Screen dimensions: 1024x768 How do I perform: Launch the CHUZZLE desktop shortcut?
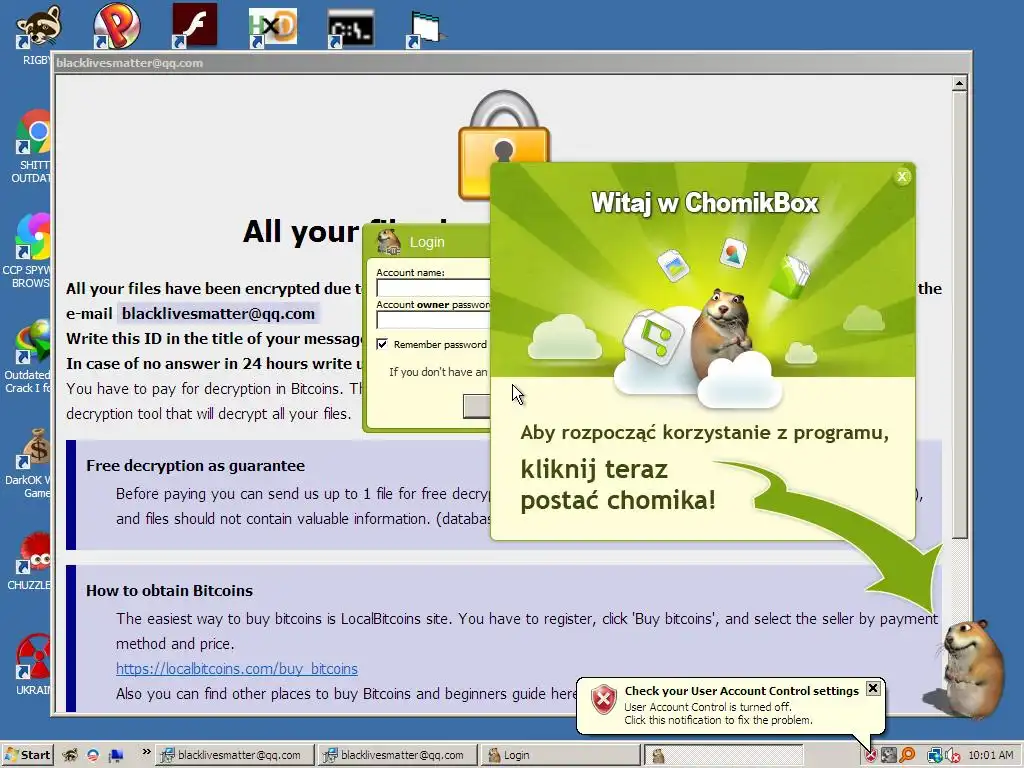click(x=31, y=560)
